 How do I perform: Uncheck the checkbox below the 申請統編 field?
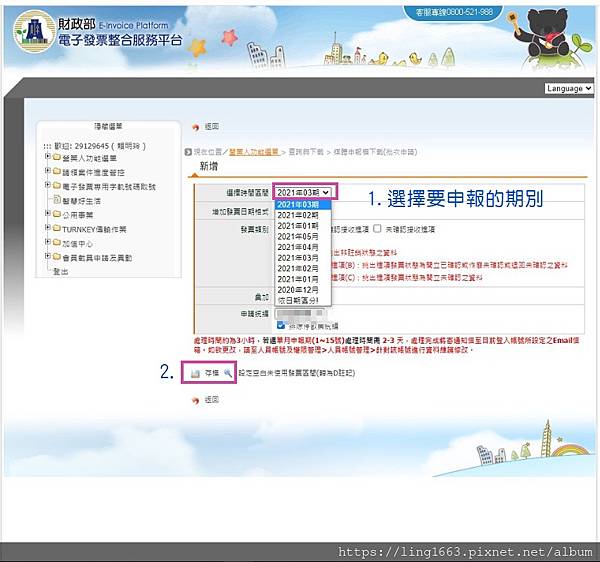tap(281, 325)
